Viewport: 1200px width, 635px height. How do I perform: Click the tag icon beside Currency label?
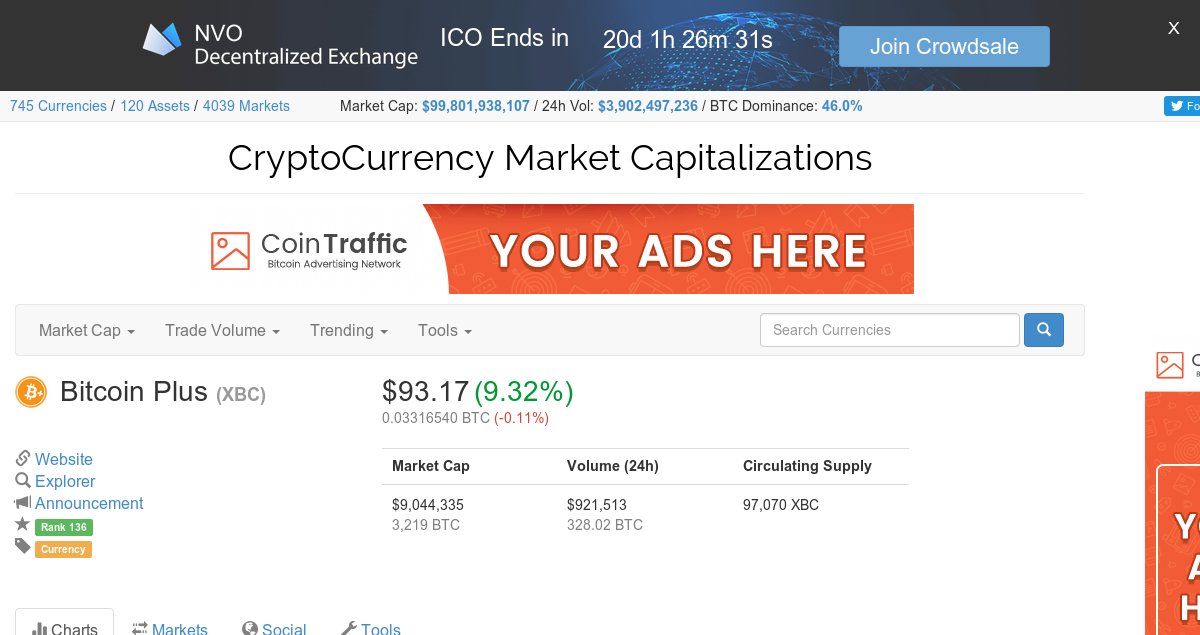pos(23,547)
